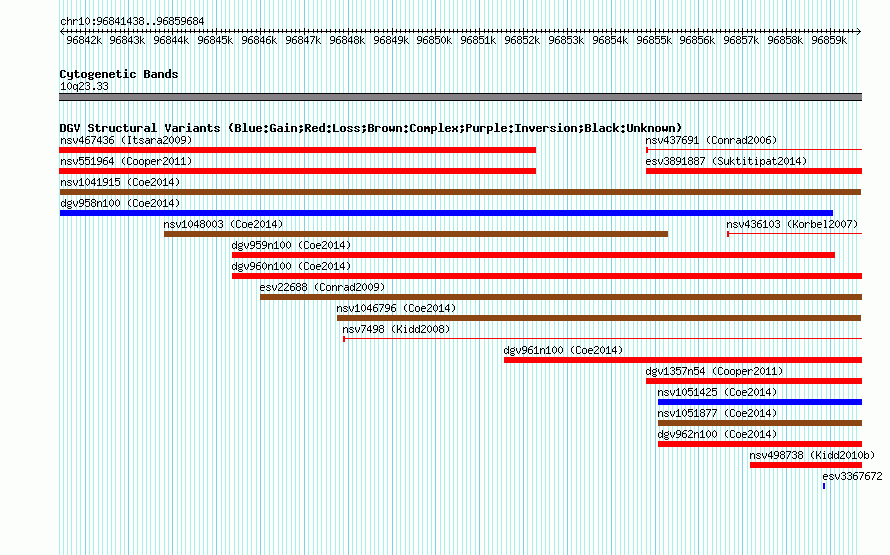Image resolution: width=890 pixels, height=555 pixels.
Task: Click the 96856k ruler tick label
Action: tap(697, 40)
